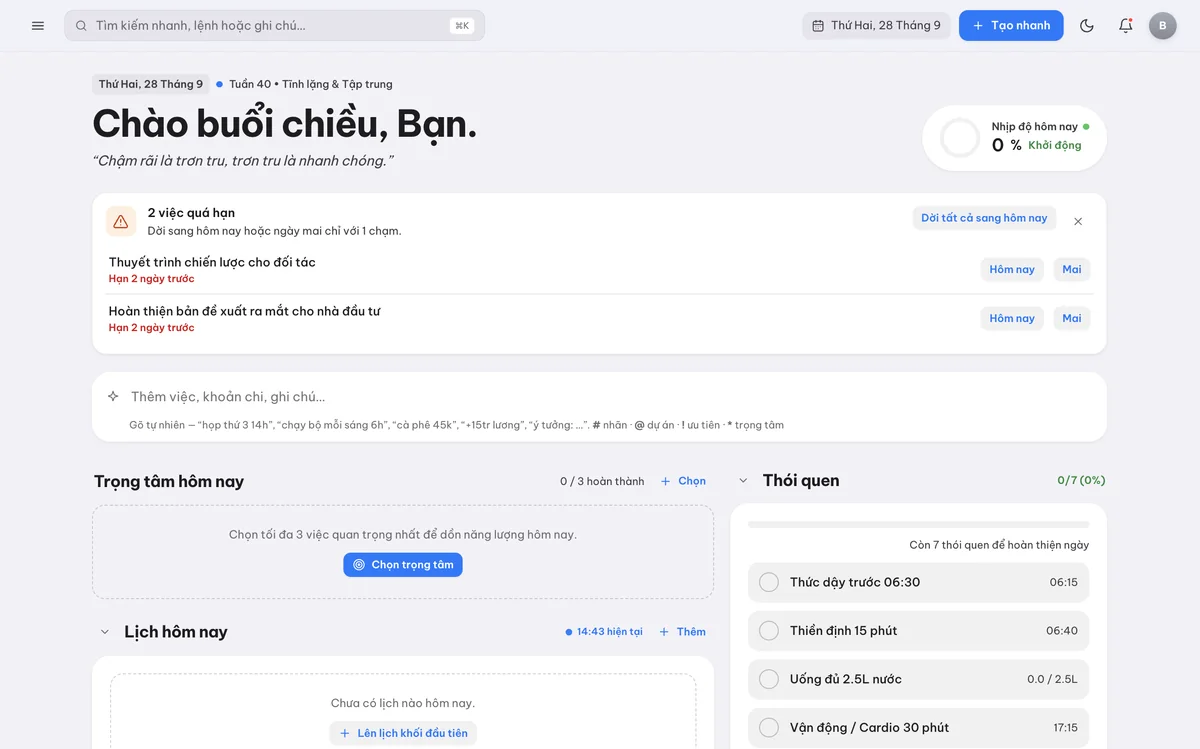Open the notifications bell

click(x=1126, y=26)
